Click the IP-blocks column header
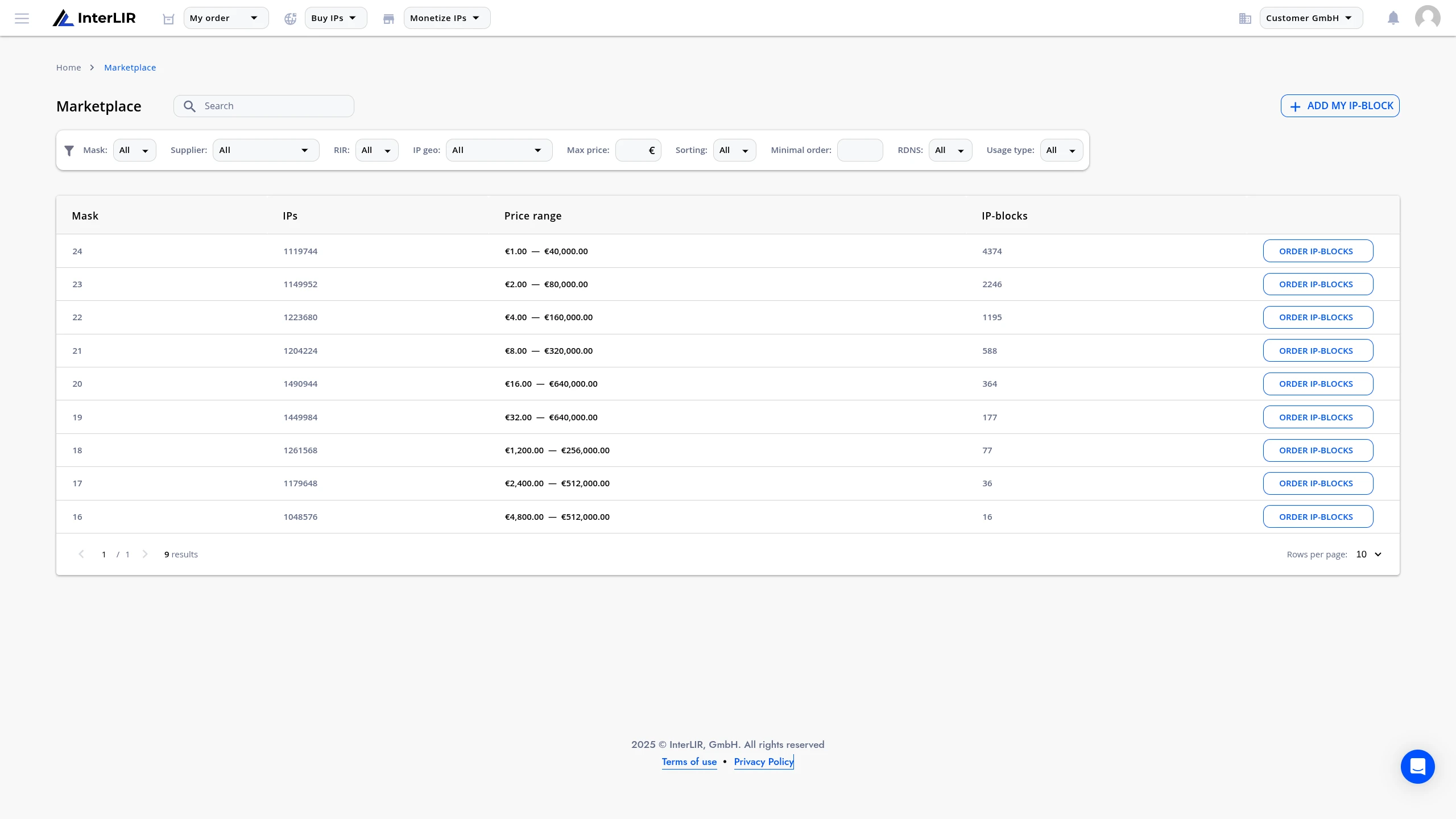Screen dimensions: 1456x819 click(1004, 216)
